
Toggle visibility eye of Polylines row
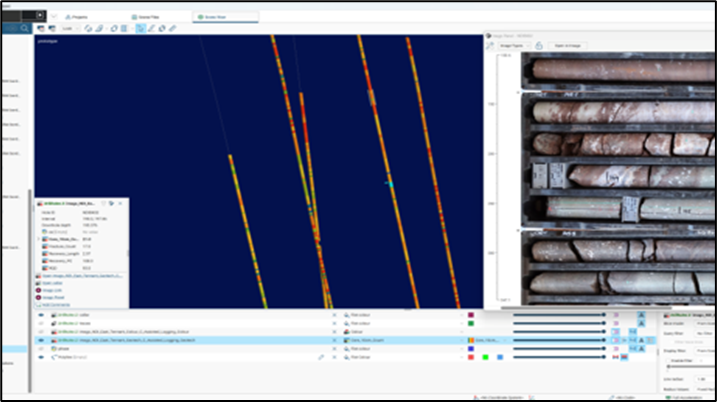41,357
